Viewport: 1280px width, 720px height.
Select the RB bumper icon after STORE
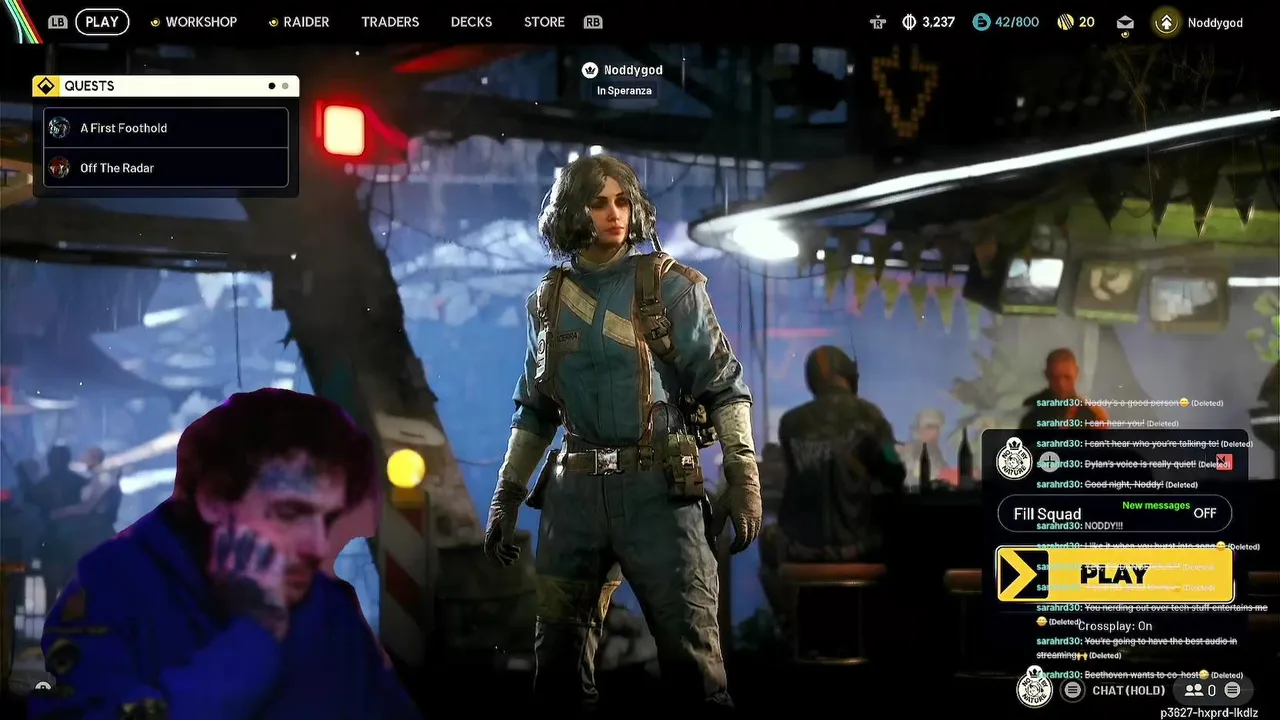(593, 22)
